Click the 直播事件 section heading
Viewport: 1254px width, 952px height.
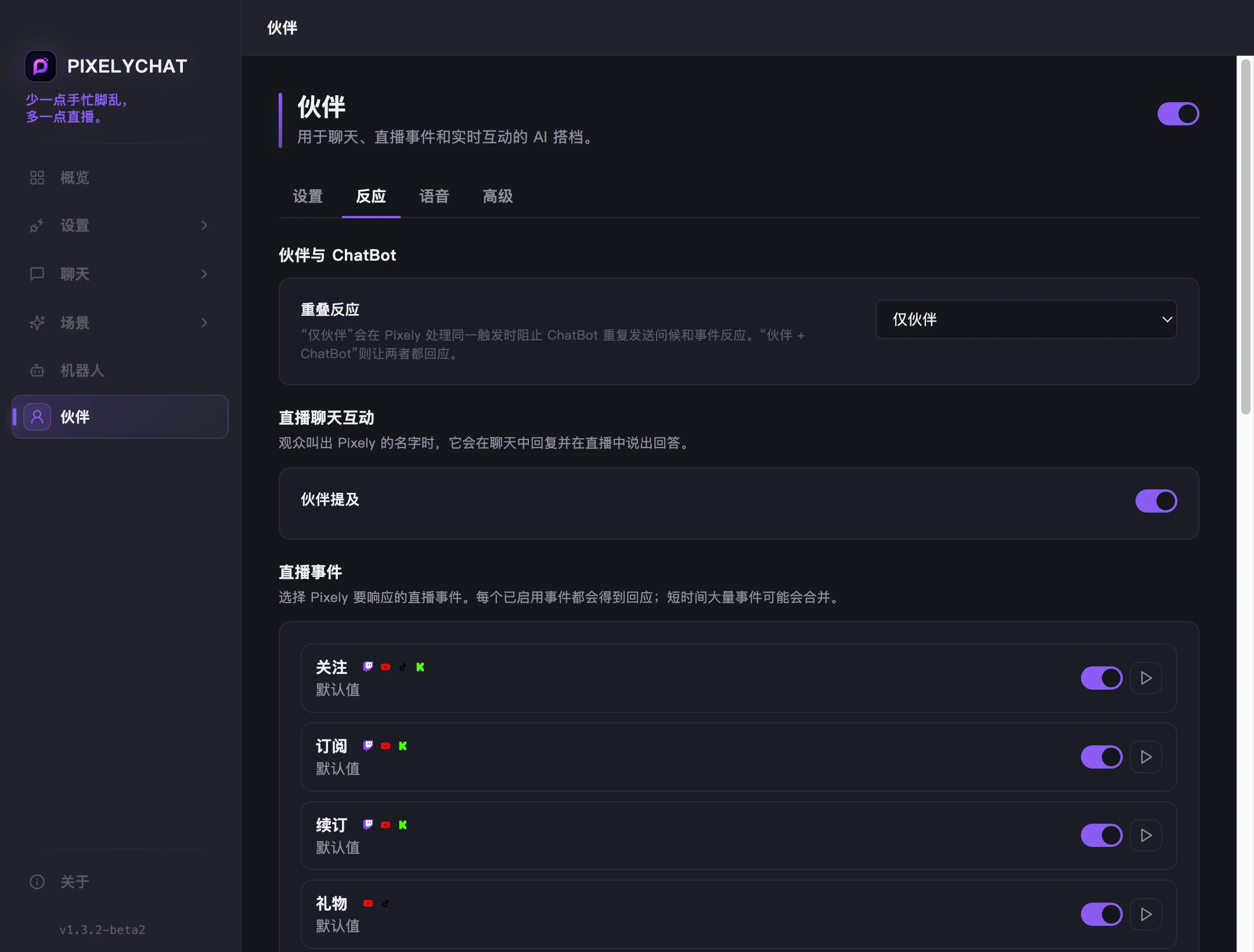click(x=310, y=572)
